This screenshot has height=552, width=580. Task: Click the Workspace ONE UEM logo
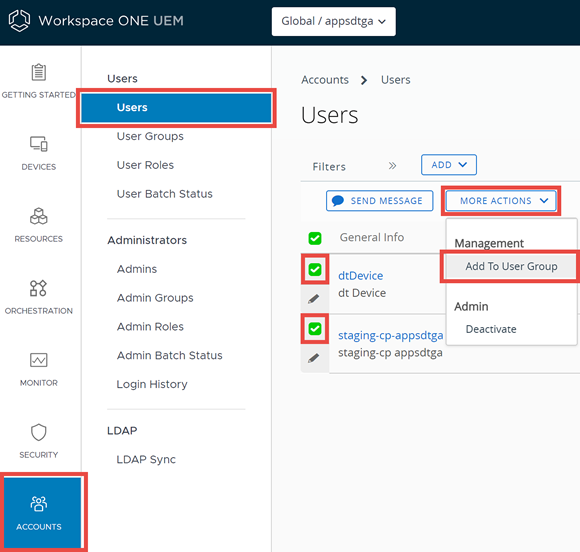(19, 21)
